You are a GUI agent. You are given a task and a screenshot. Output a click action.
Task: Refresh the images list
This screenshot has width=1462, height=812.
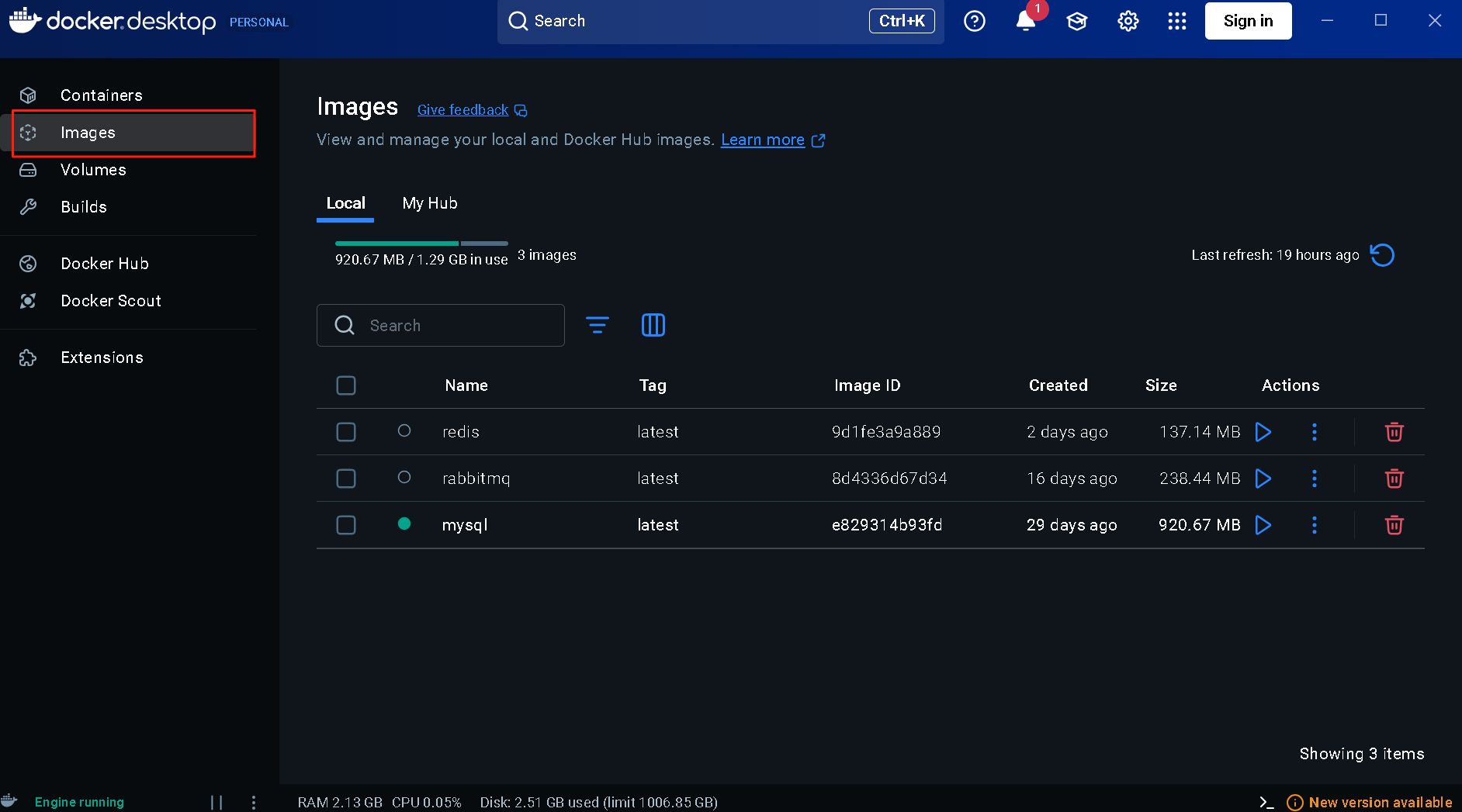coord(1382,255)
